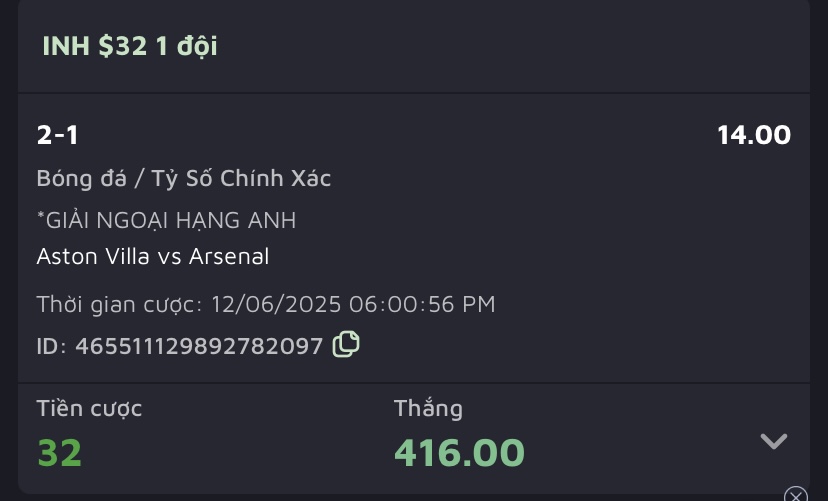The image size is (828, 501).
Task: Select the 2-1 exact score pick
Action: pyautogui.click(x=57, y=134)
